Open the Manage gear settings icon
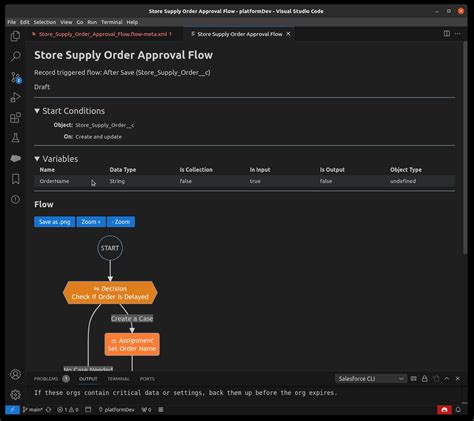 tap(15, 395)
